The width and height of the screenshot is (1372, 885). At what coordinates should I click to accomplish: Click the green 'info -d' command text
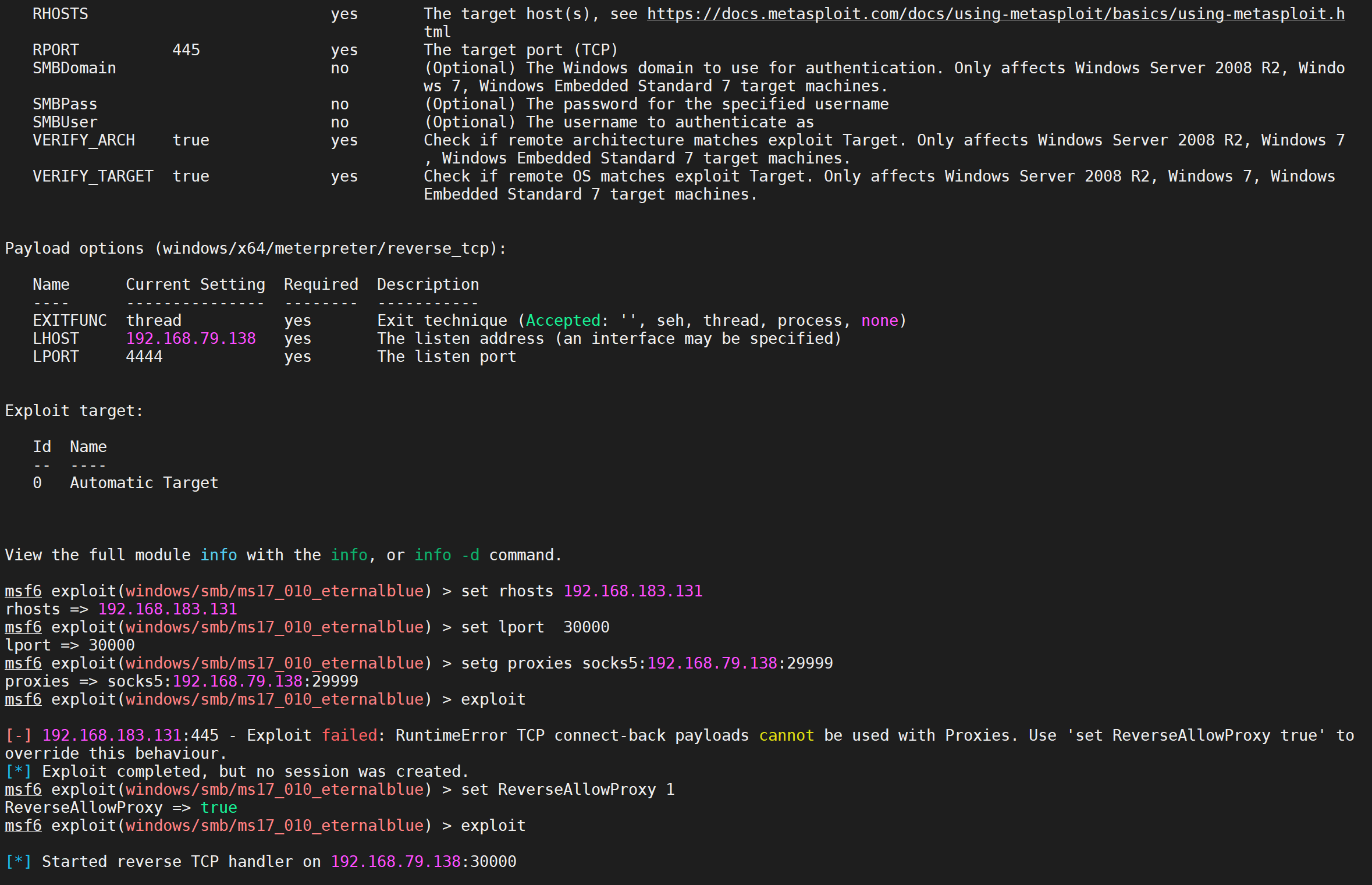(x=446, y=555)
